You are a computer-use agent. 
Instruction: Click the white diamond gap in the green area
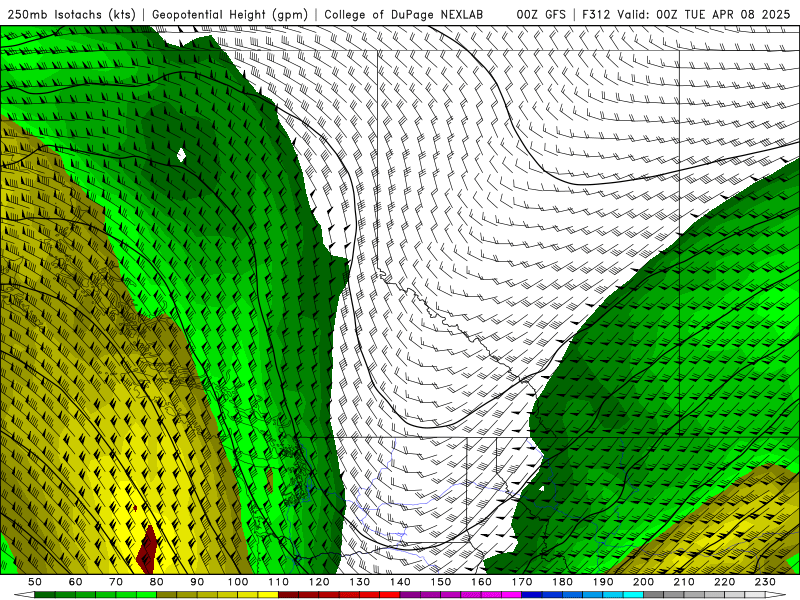(x=181, y=155)
